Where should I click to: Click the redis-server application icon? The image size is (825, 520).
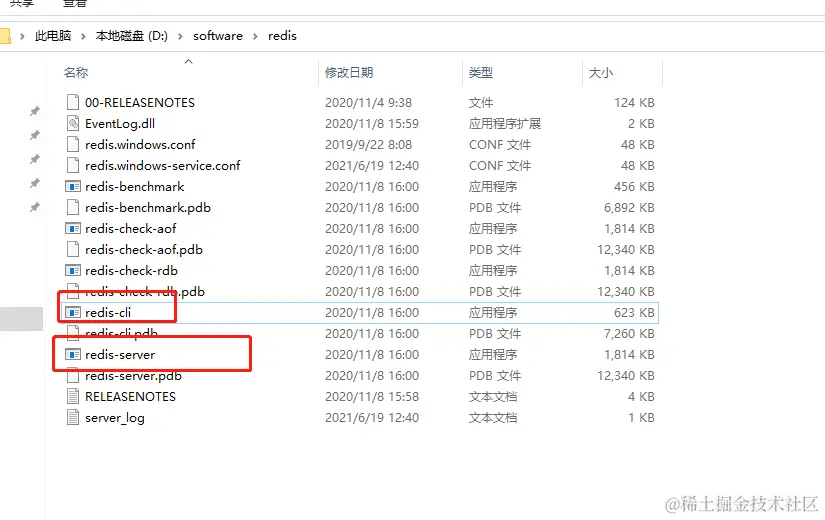[73, 355]
